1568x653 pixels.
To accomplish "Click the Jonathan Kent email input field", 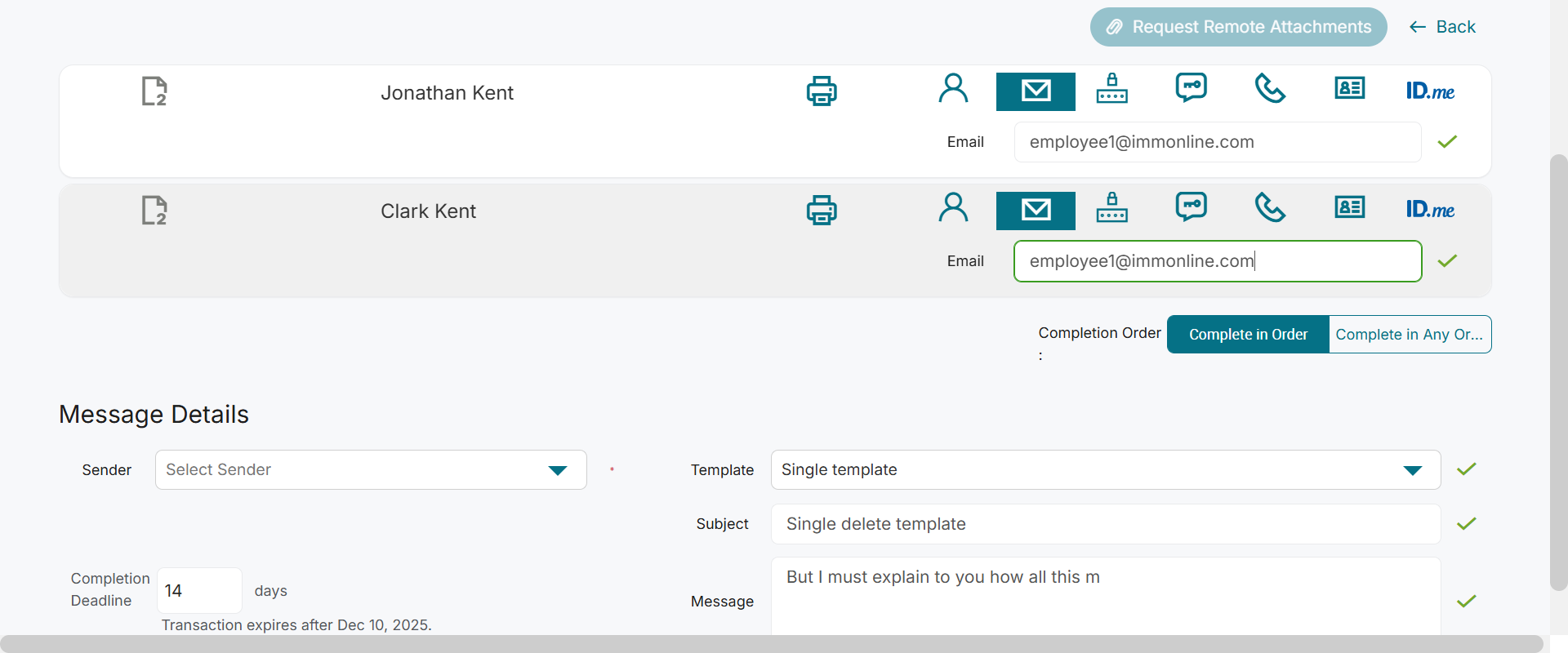I will point(1217,142).
